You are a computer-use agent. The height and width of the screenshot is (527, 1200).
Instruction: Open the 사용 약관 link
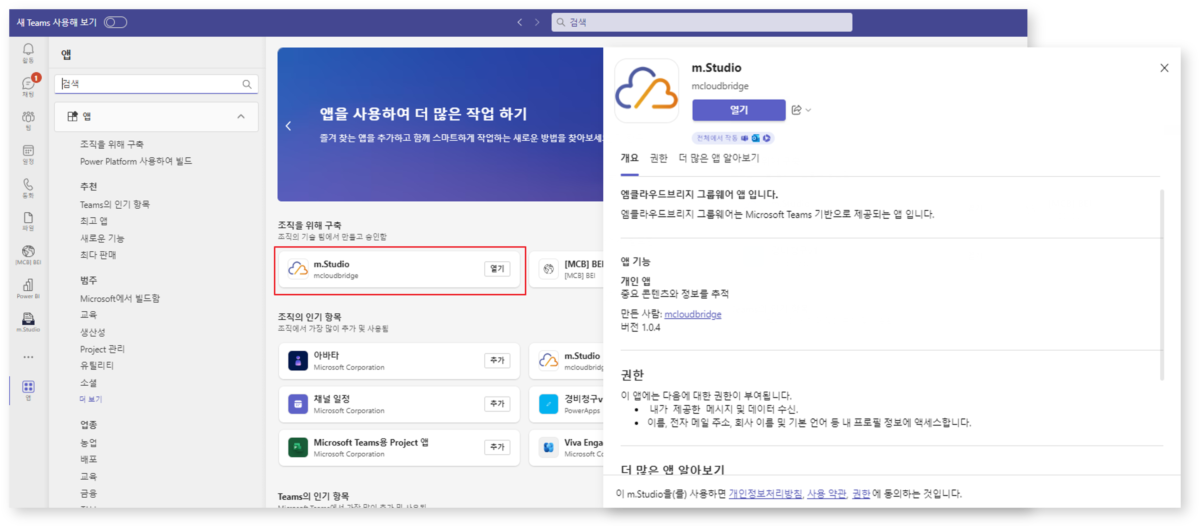click(x=826, y=494)
